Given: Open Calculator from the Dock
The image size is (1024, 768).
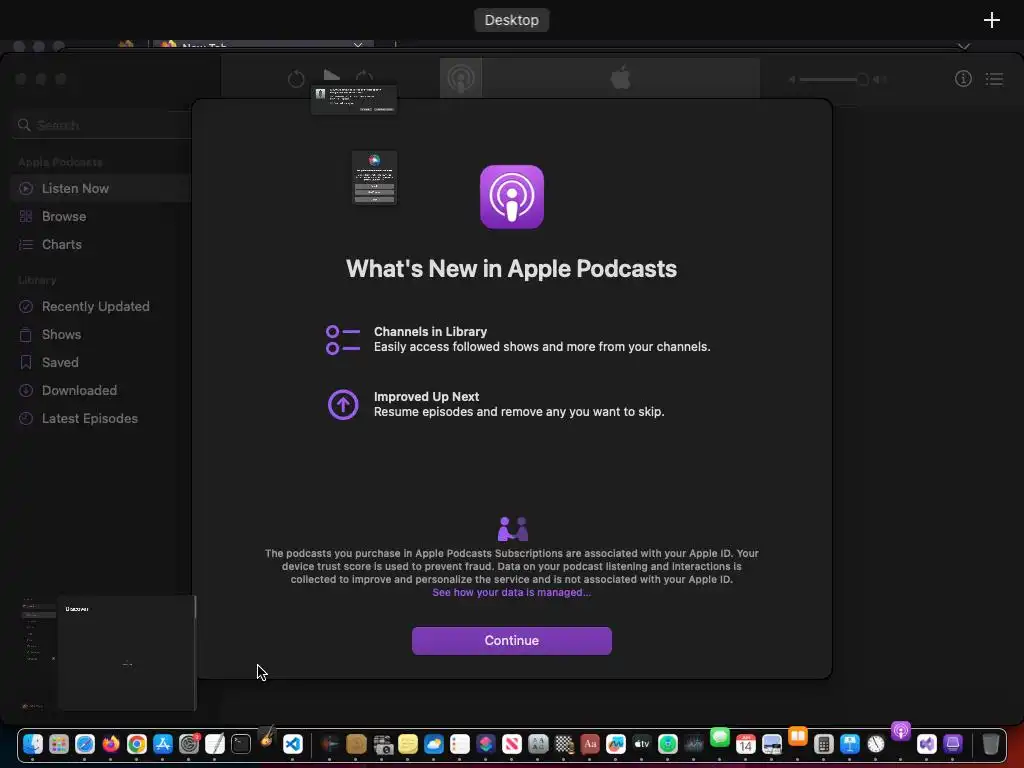Looking at the screenshot, I should pyautogui.click(x=824, y=744).
